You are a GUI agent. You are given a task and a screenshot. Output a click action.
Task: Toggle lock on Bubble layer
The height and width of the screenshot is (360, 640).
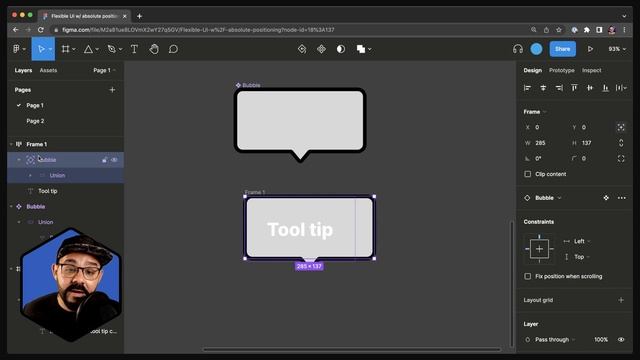tap(104, 160)
